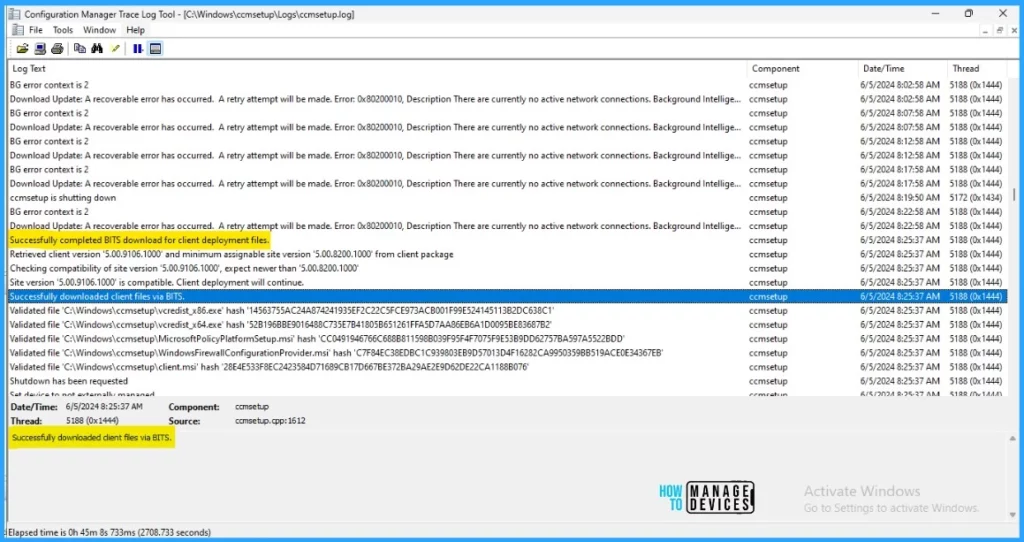This screenshot has height=542, width=1024.
Task: Pause log monitoring with the Pause icon
Action: click(137, 49)
